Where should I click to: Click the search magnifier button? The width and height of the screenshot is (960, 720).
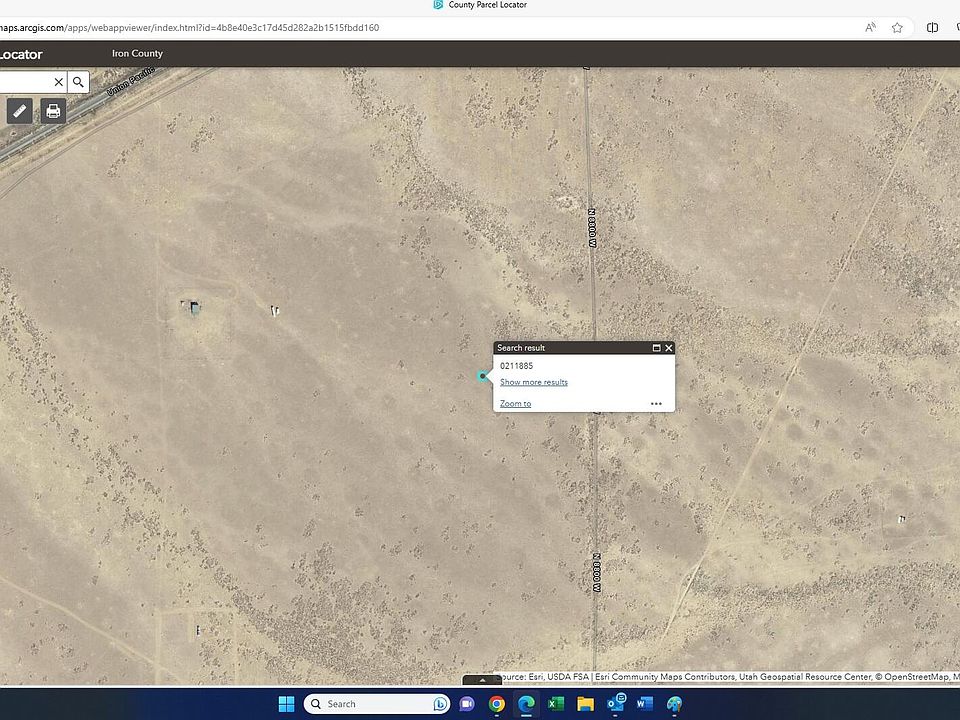pos(78,82)
